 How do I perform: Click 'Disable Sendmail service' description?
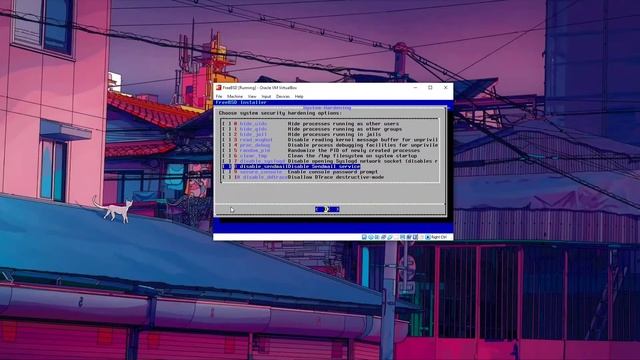tap(324, 167)
